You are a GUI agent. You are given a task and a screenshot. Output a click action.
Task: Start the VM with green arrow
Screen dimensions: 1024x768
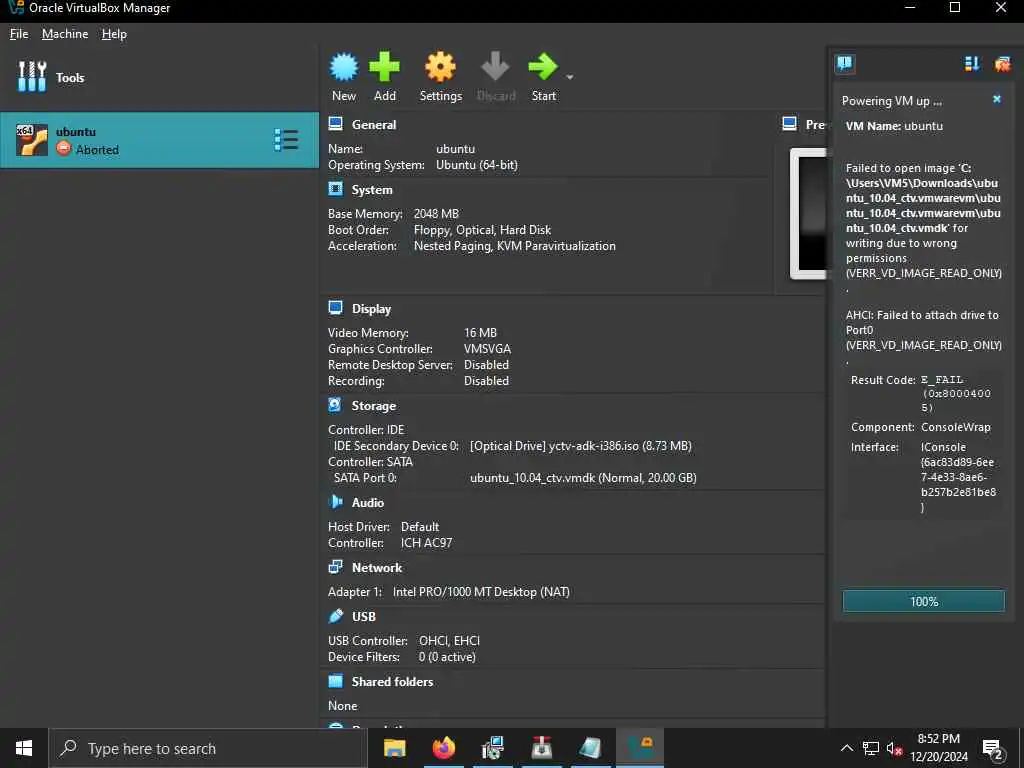pos(543,67)
